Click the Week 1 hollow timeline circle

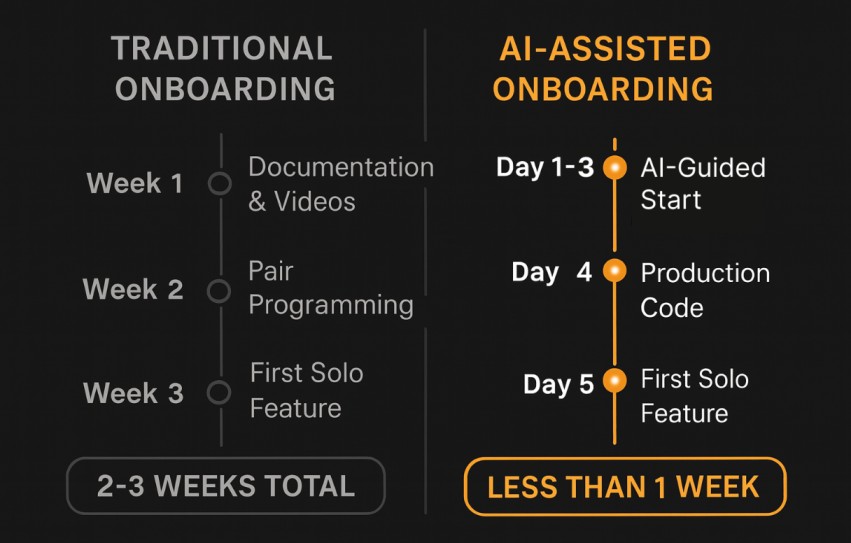point(219,184)
